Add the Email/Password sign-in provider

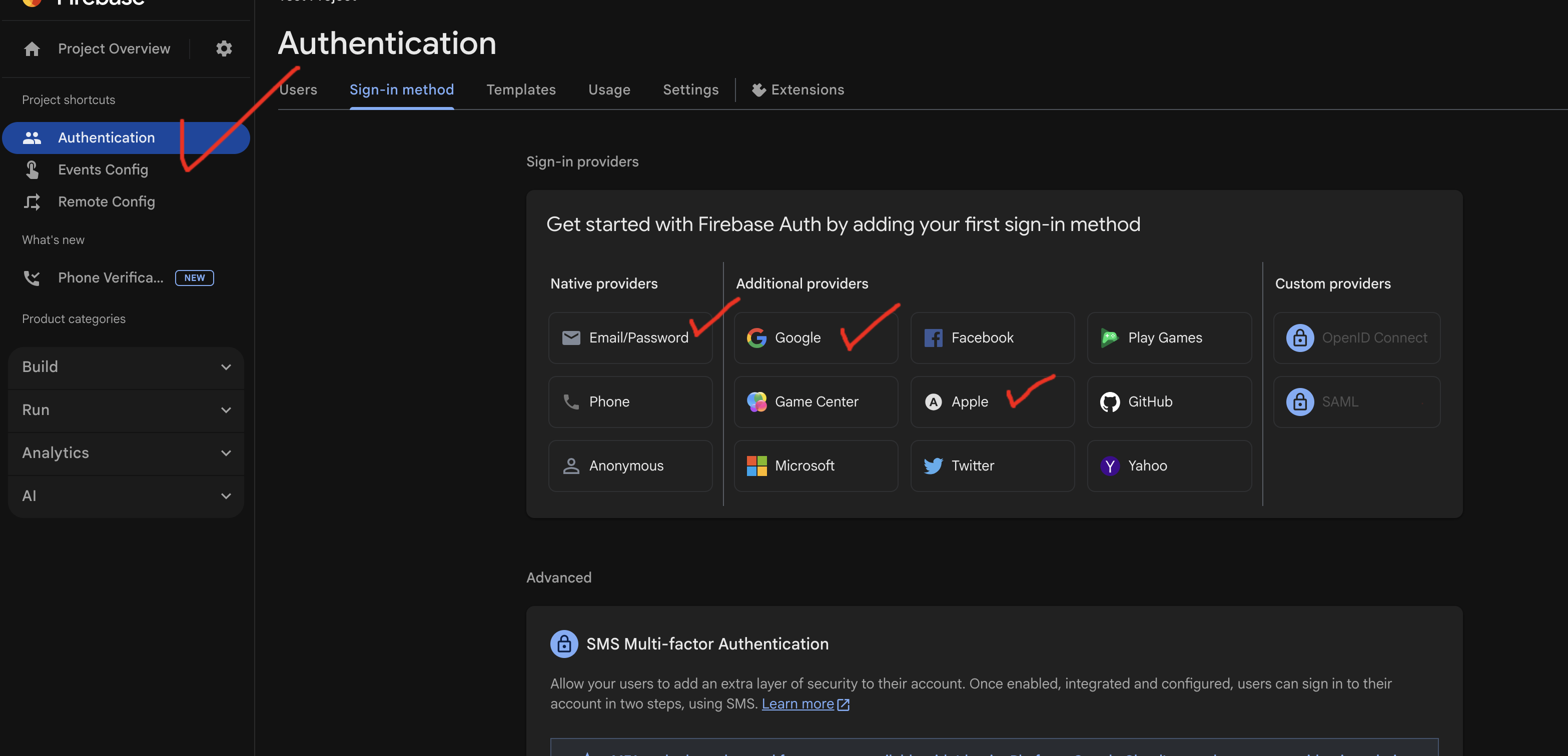[629, 337]
